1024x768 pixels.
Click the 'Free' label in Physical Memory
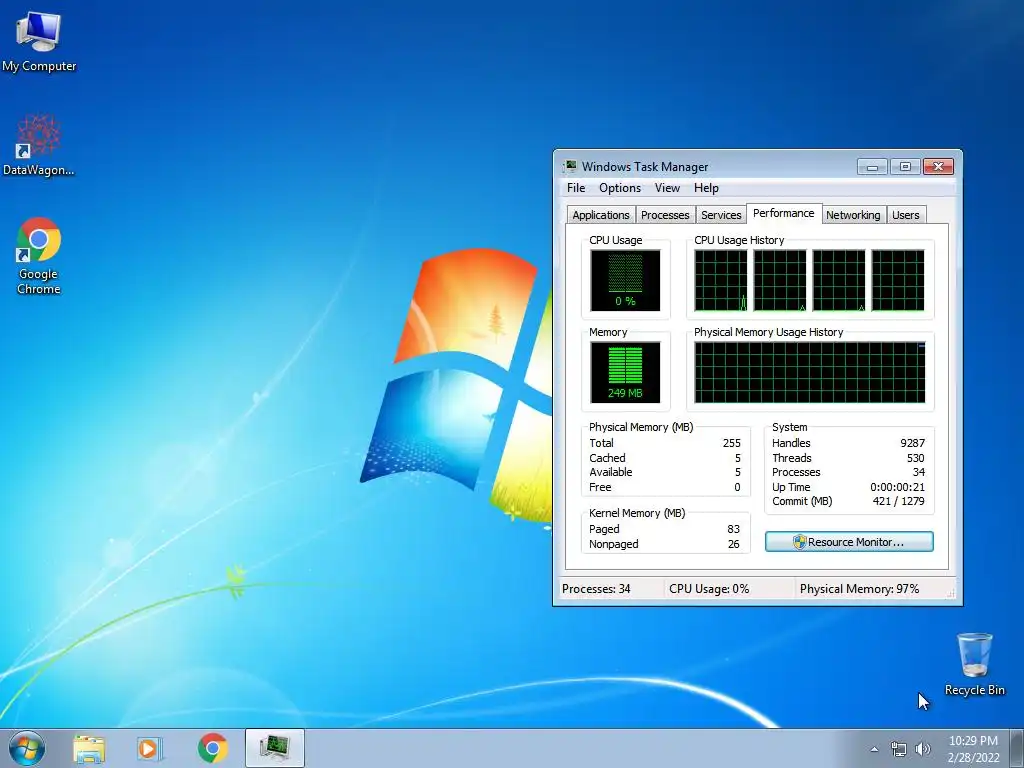[x=600, y=487]
